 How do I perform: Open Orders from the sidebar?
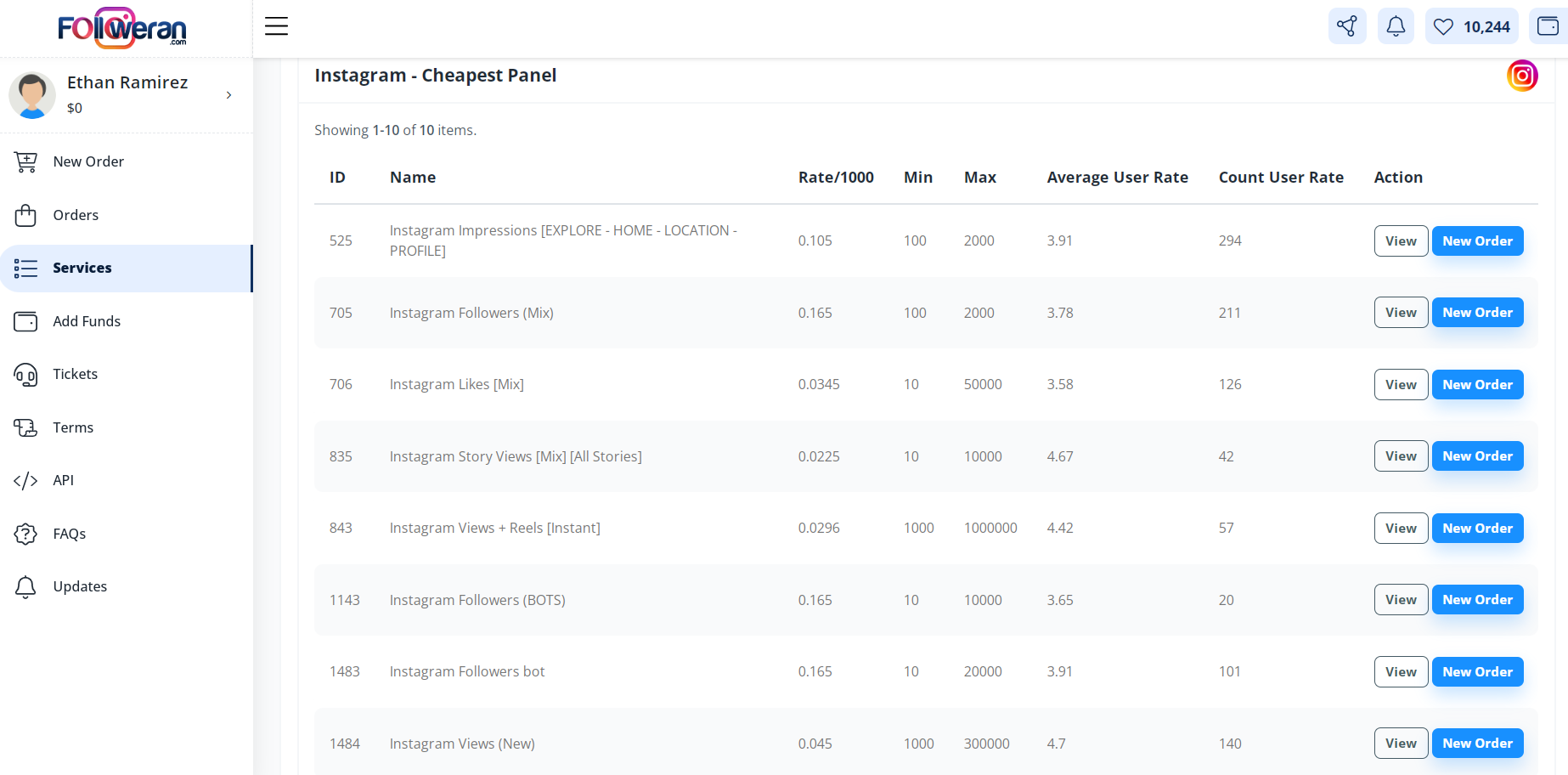(x=75, y=215)
